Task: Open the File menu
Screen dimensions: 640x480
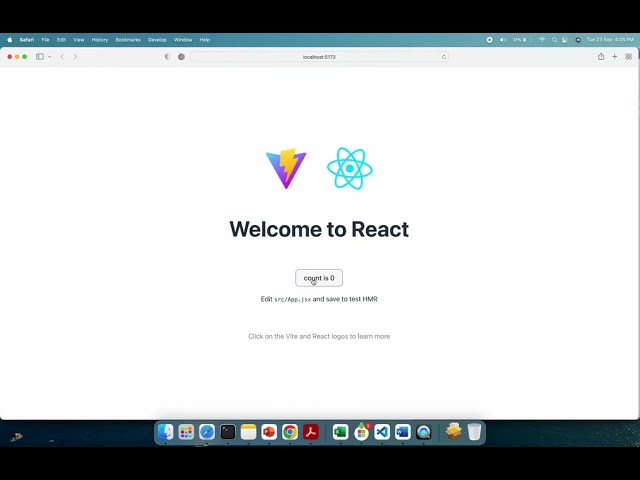Action: (x=45, y=40)
